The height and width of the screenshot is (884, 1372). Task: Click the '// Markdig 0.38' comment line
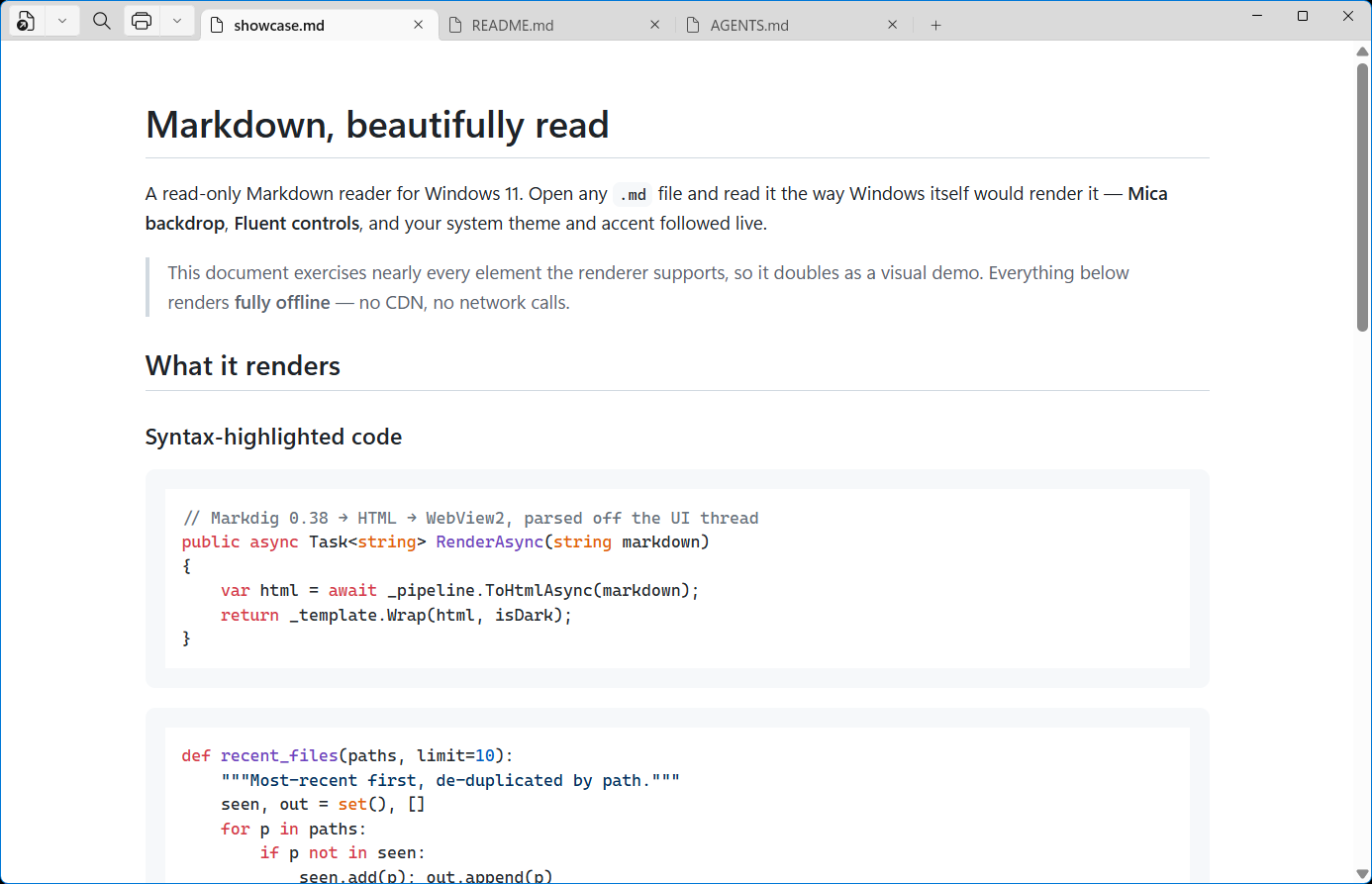(470, 519)
